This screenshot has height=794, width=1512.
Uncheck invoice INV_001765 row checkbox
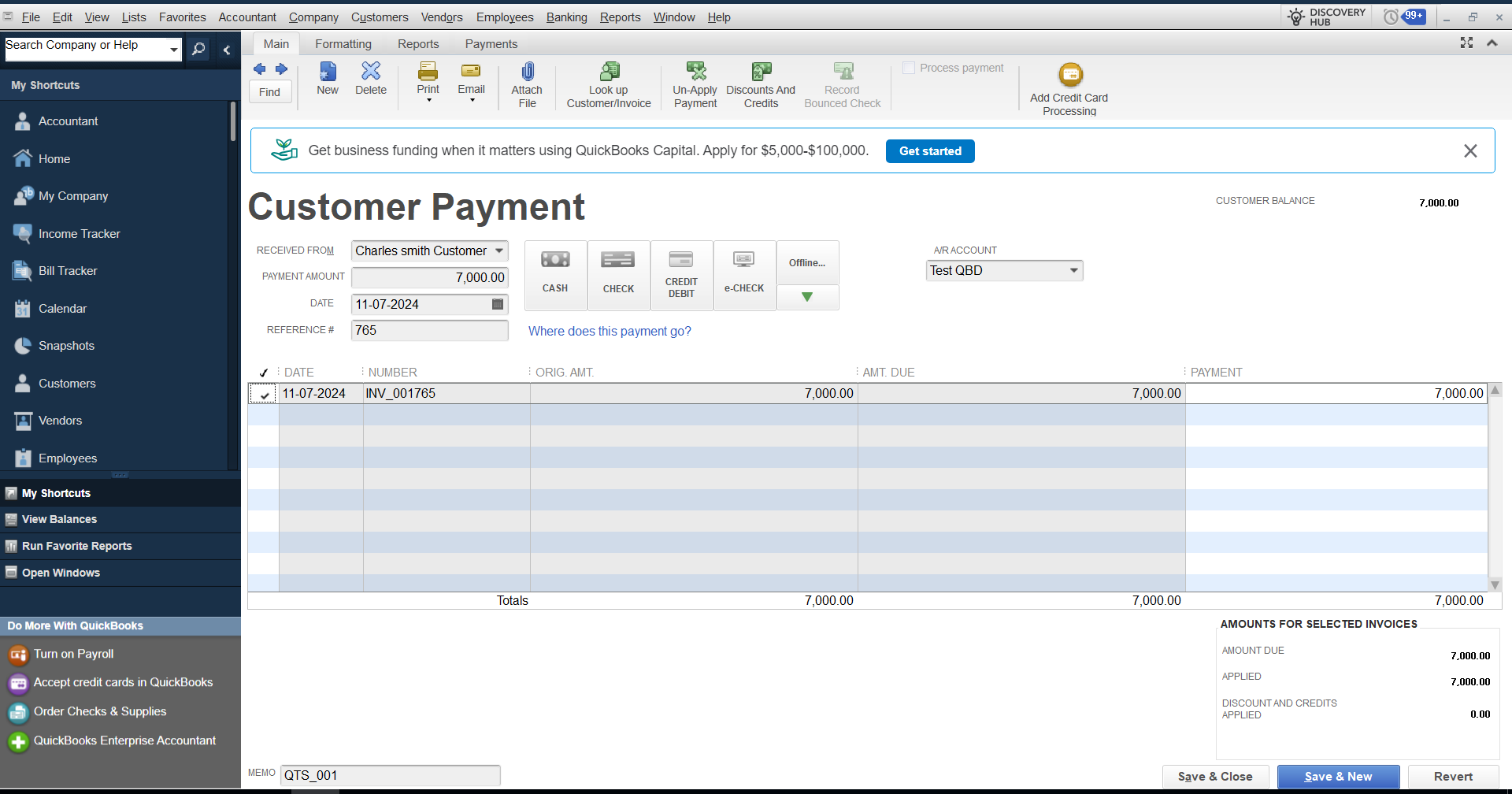click(x=264, y=394)
